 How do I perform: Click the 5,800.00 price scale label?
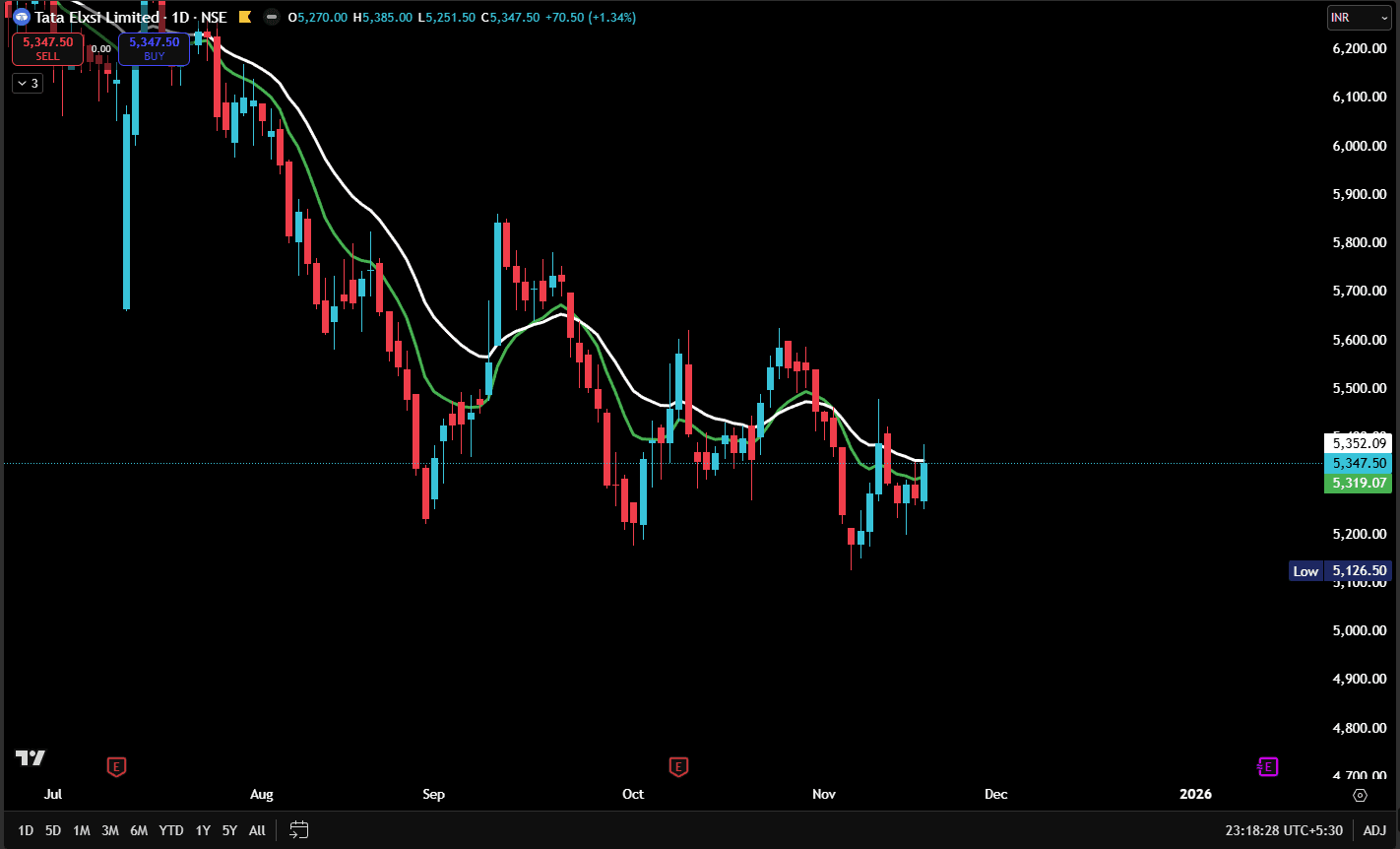tap(1359, 242)
